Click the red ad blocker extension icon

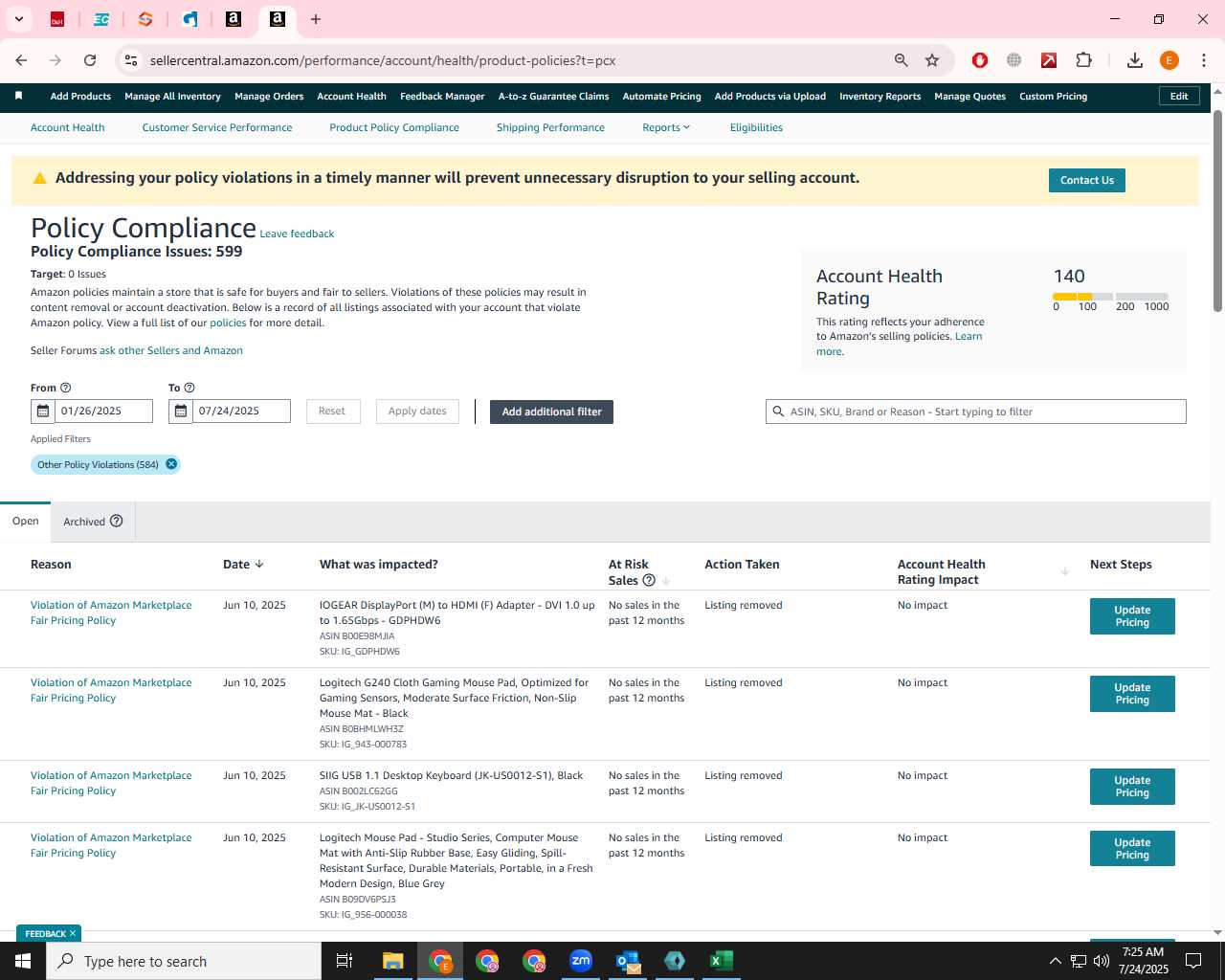coord(980,60)
